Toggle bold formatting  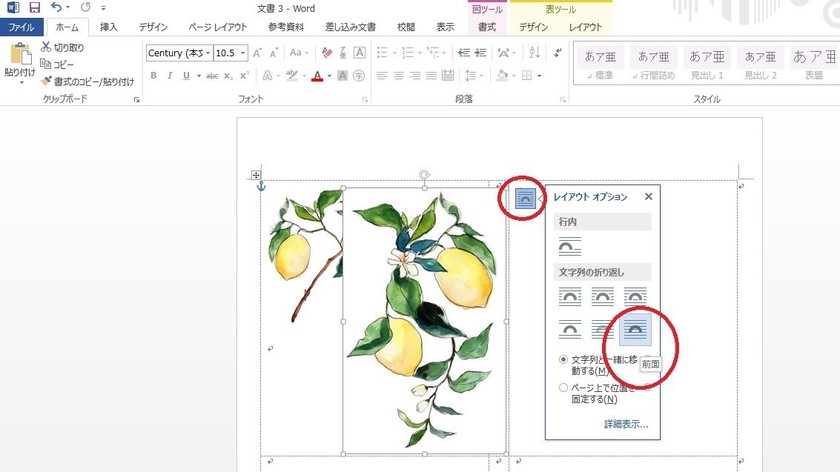click(154, 76)
